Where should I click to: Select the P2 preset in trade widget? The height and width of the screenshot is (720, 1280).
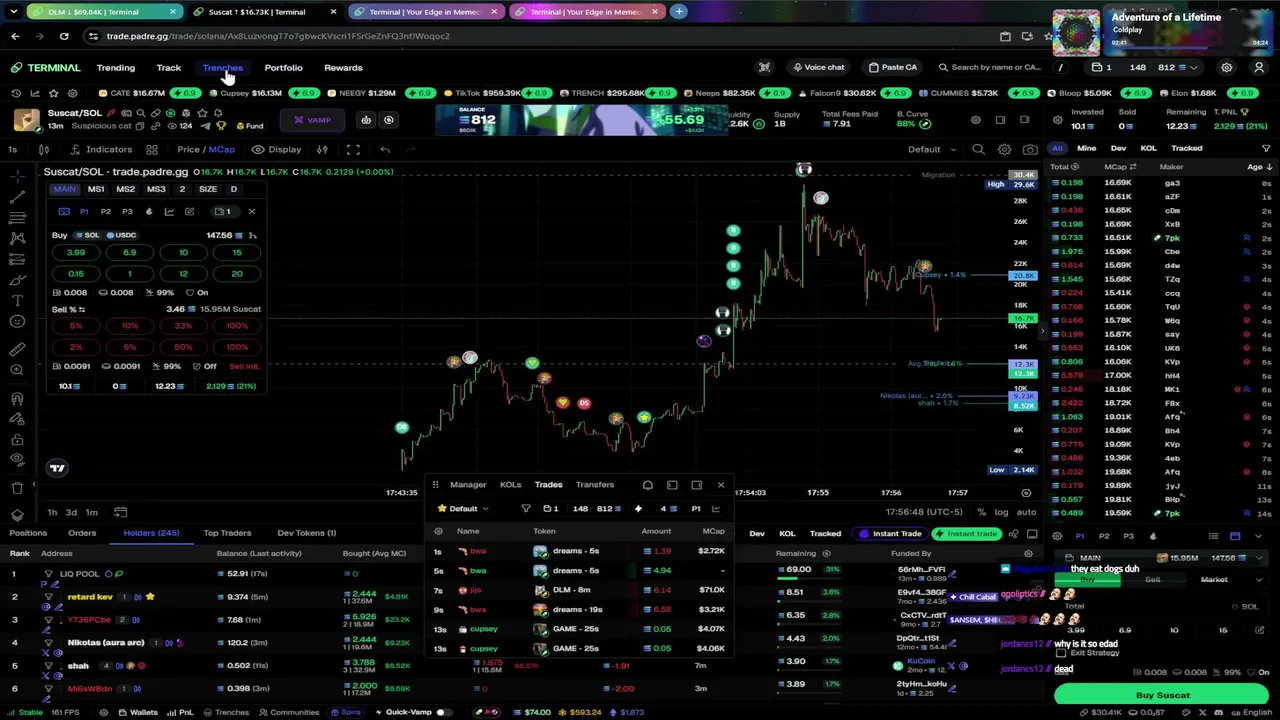tap(105, 212)
